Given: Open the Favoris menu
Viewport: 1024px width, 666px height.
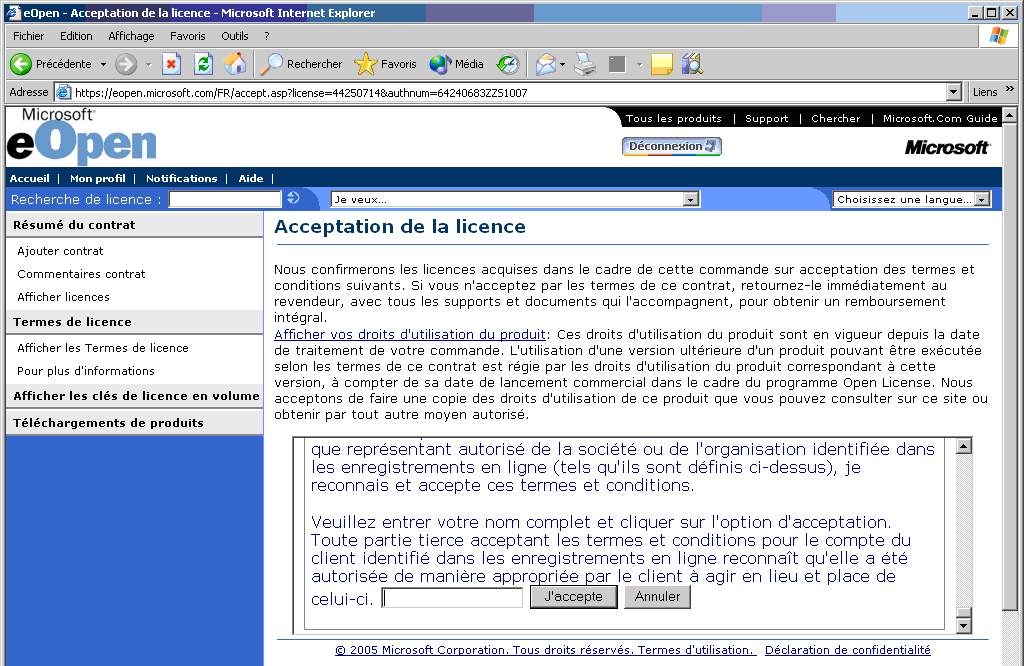Looking at the screenshot, I should pyautogui.click(x=187, y=36).
